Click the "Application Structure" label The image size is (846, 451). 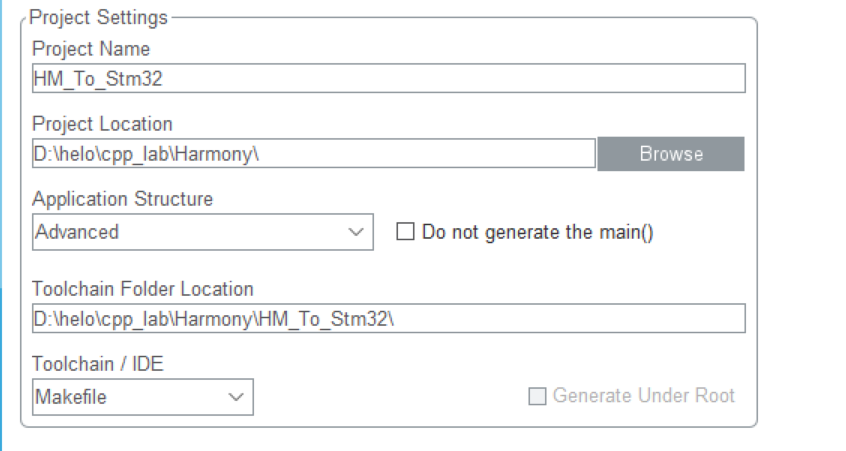pos(122,199)
